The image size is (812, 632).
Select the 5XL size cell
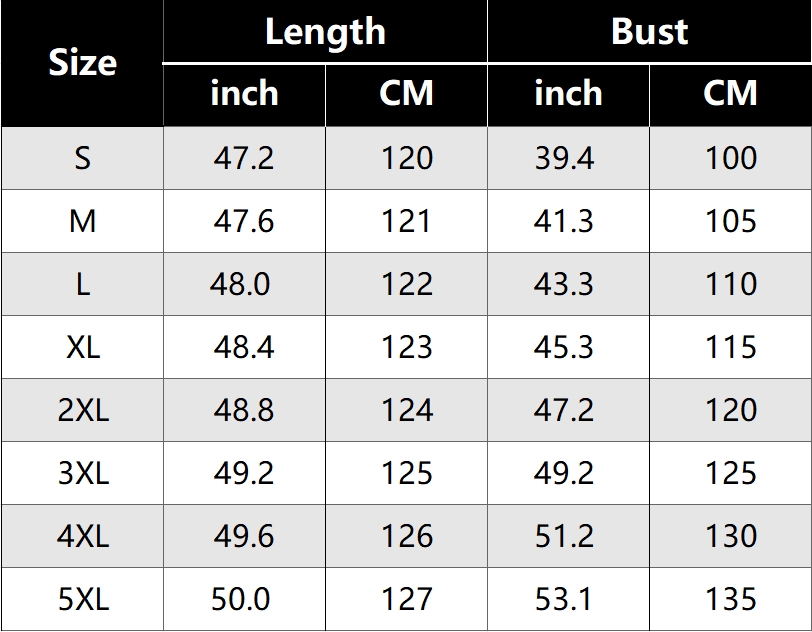[82, 599]
